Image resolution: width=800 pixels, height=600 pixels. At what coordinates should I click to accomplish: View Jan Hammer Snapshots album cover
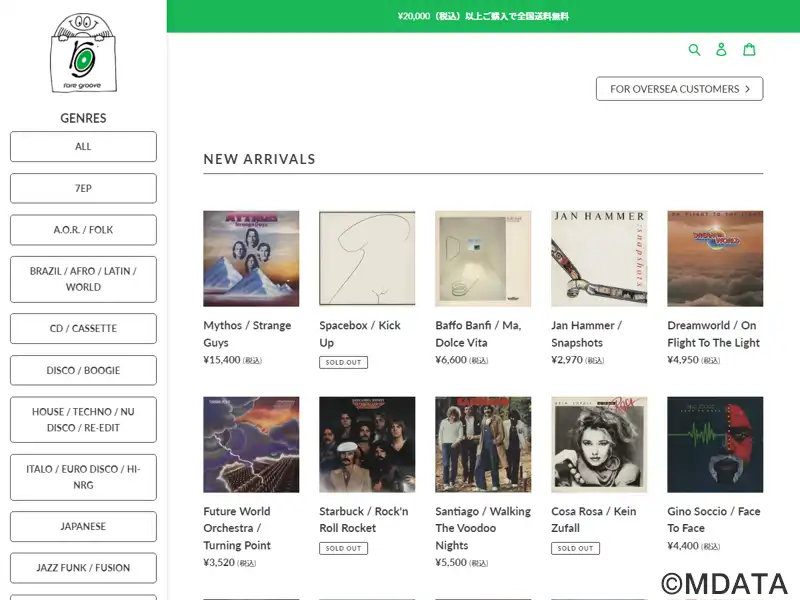(x=599, y=258)
